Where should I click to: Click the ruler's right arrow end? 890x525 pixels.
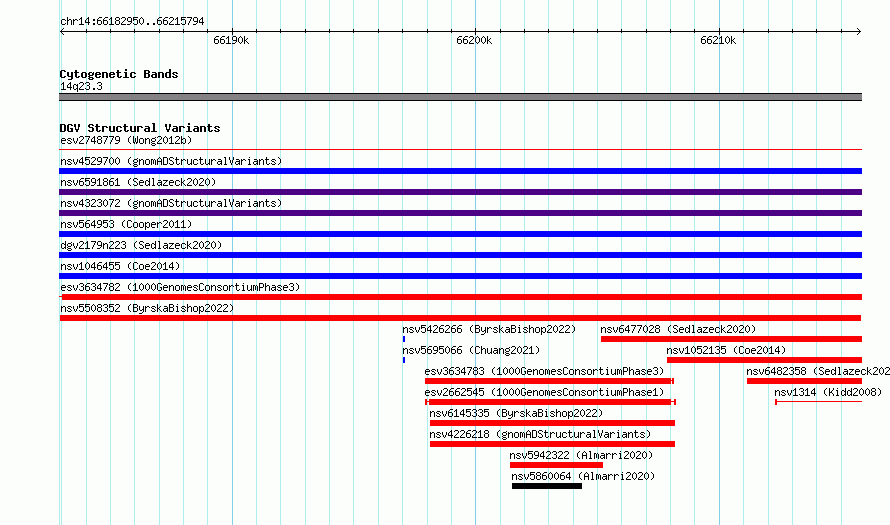tap(859, 31)
